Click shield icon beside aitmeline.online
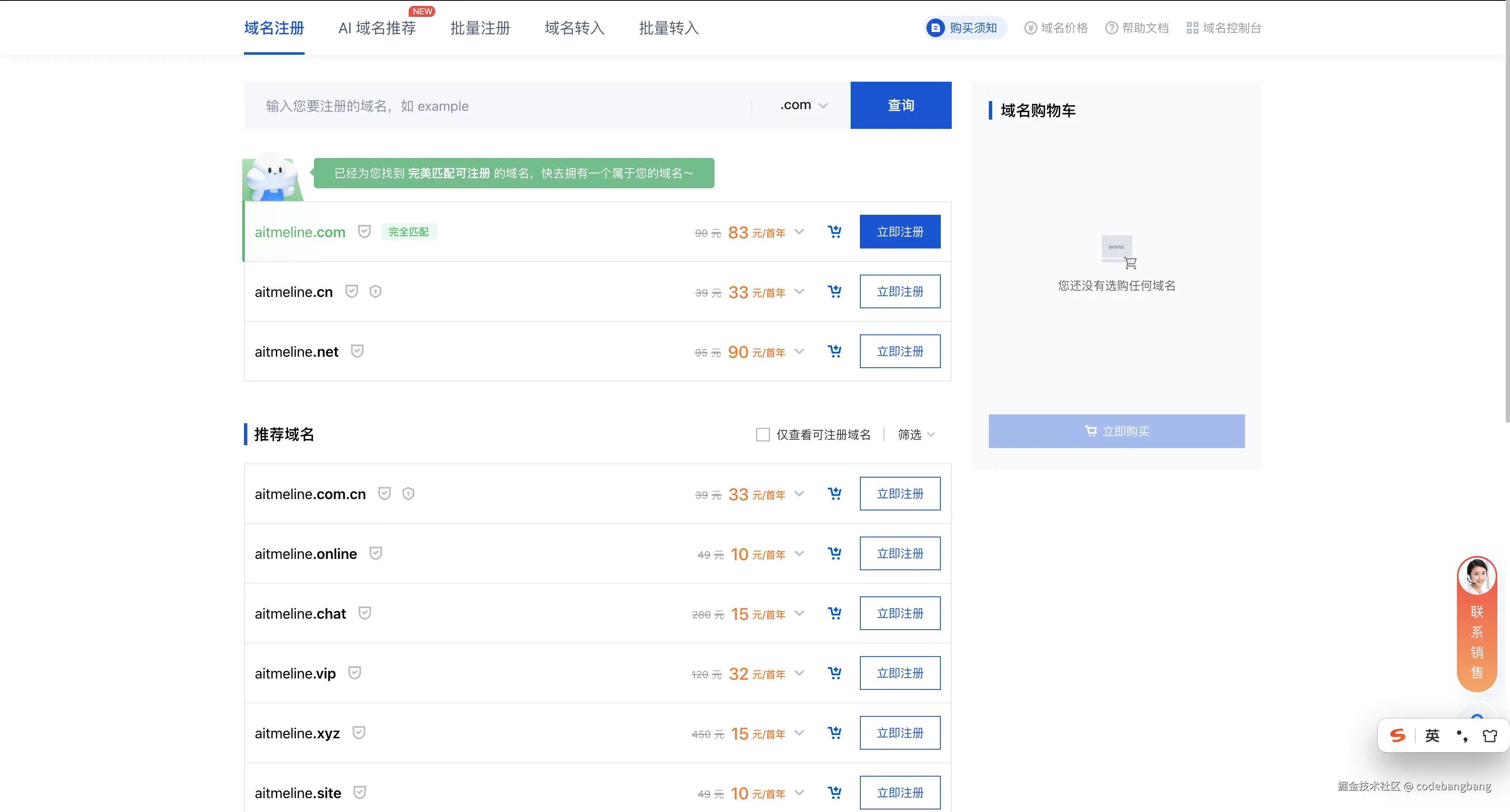This screenshot has height=812, width=1510. point(376,553)
